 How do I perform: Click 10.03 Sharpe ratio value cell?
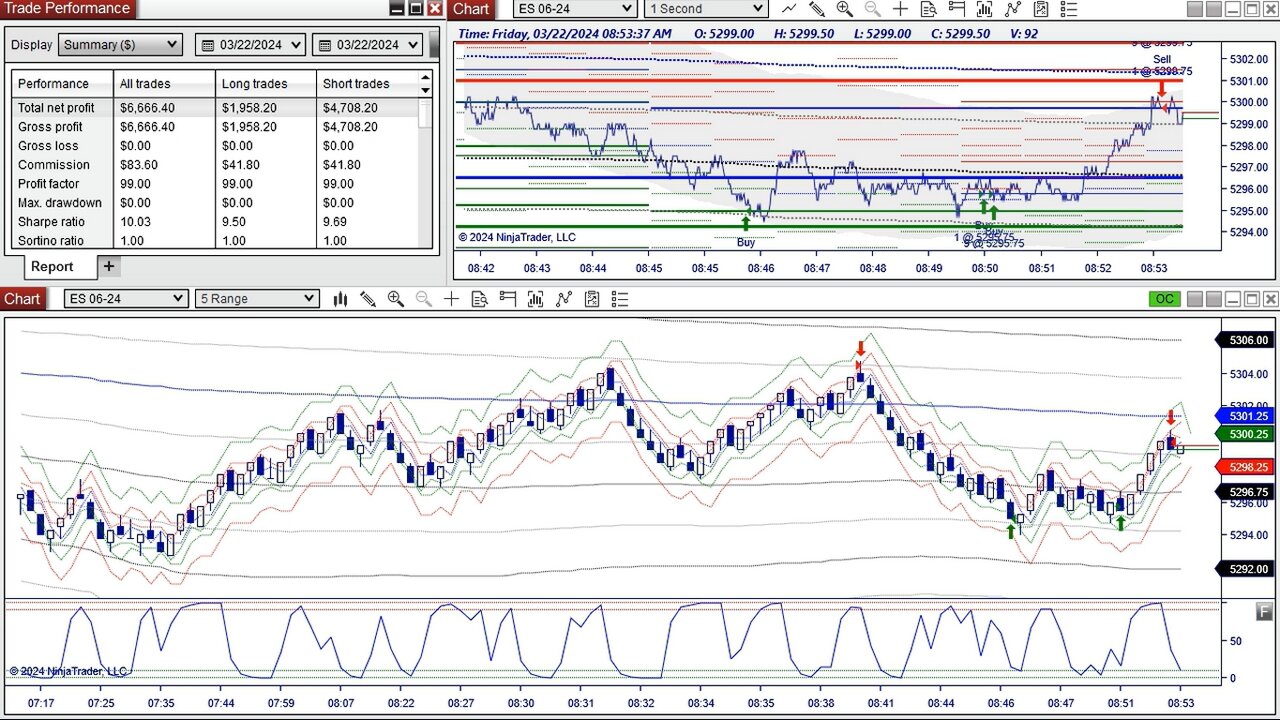coord(135,222)
